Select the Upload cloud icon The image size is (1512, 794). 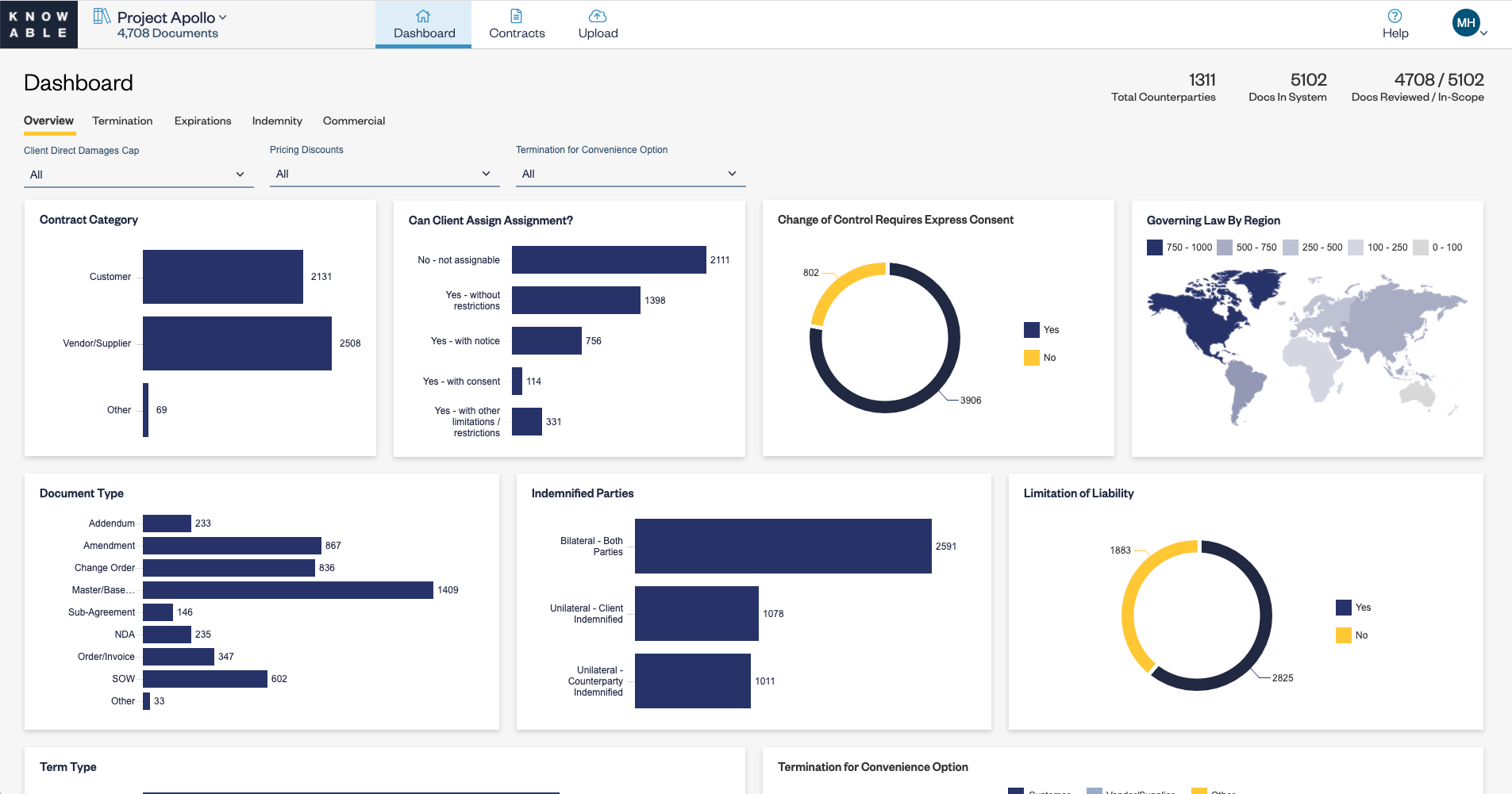tap(598, 14)
